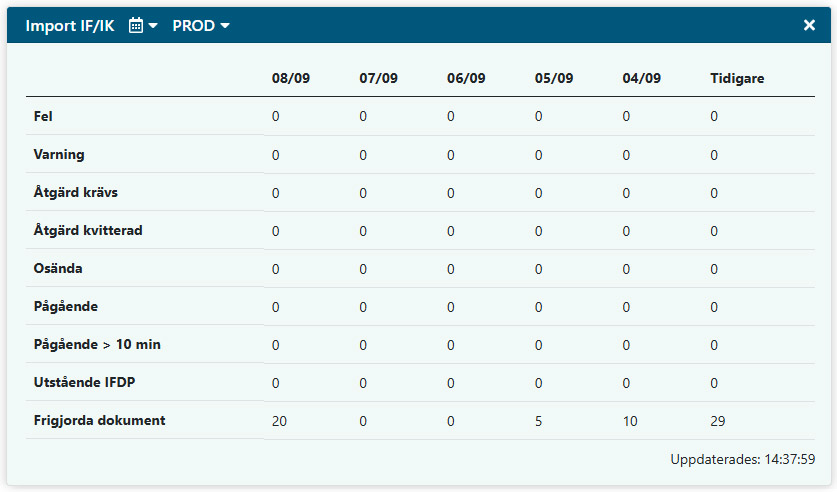Open the Fel row label
Viewport: 837px width, 492px height.
tap(43, 116)
